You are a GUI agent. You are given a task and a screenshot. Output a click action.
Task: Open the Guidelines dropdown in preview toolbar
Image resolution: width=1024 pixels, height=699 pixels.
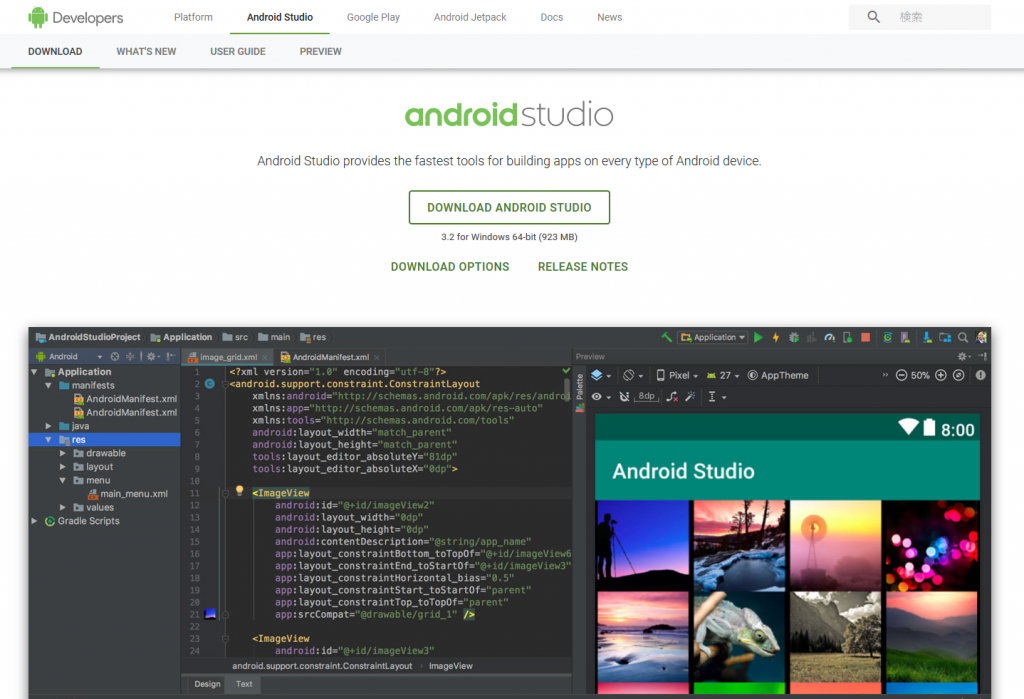[x=717, y=397]
